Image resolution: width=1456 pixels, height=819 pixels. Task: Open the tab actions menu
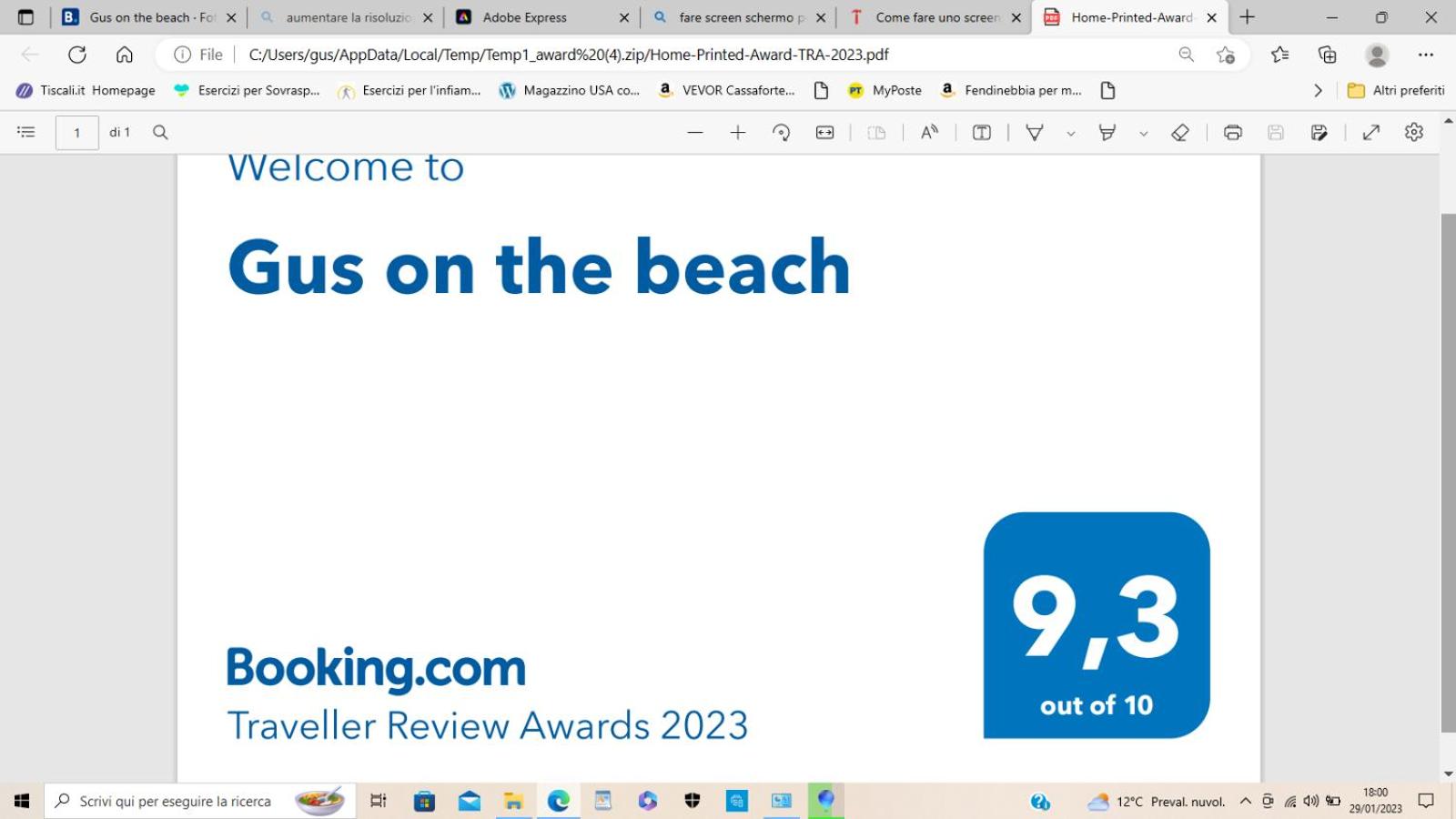point(25,17)
